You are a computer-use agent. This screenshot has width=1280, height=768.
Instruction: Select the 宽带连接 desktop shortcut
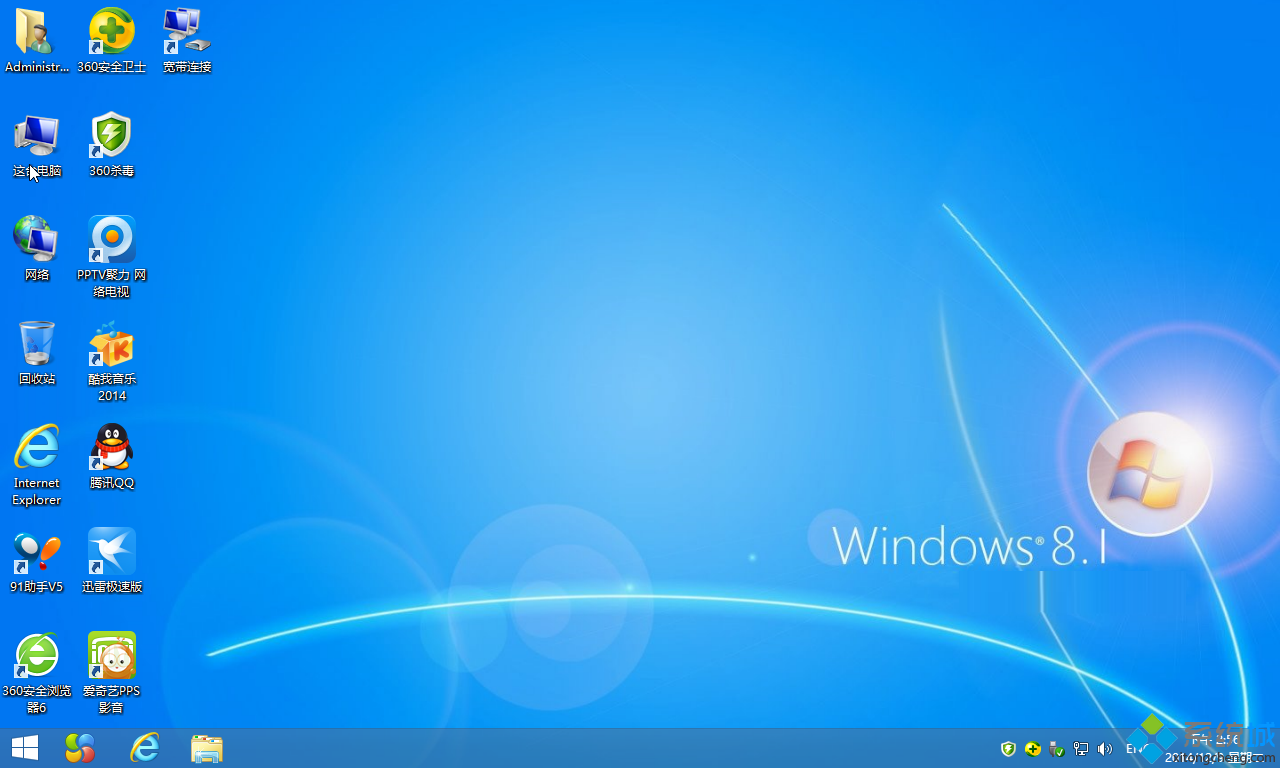click(x=187, y=40)
